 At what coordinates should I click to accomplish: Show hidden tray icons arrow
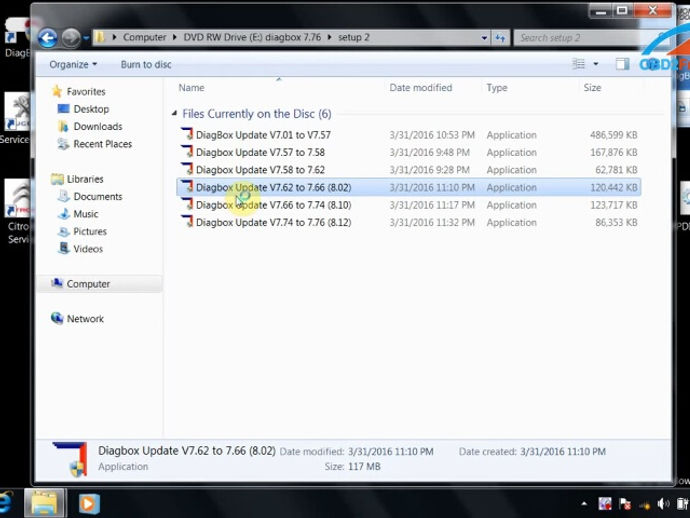(584, 503)
